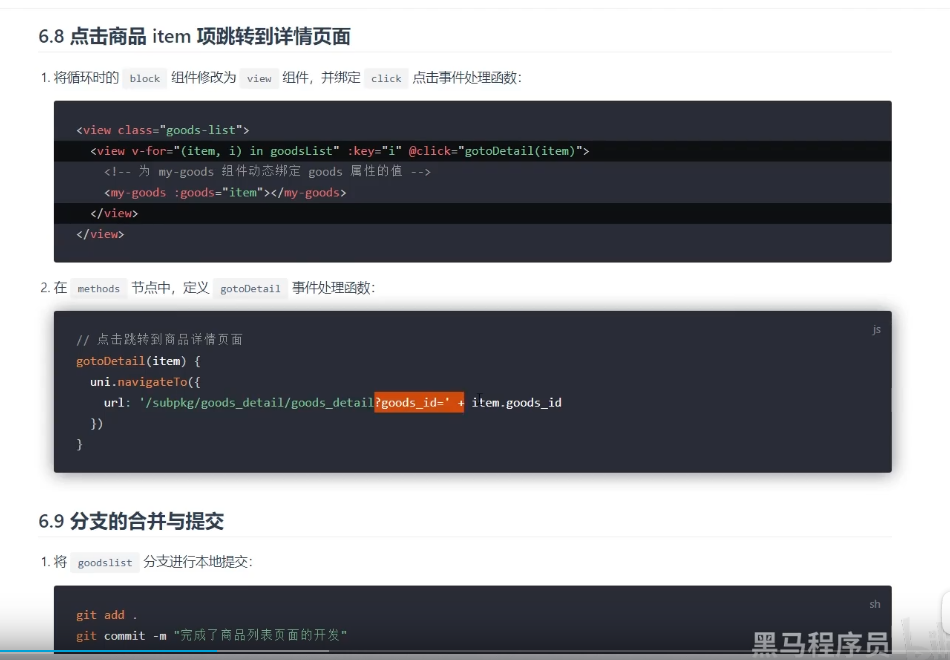Click "item.goods_id" in the url line
Viewport: 950px width, 660px height.
pyautogui.click(x=517, y=402)
